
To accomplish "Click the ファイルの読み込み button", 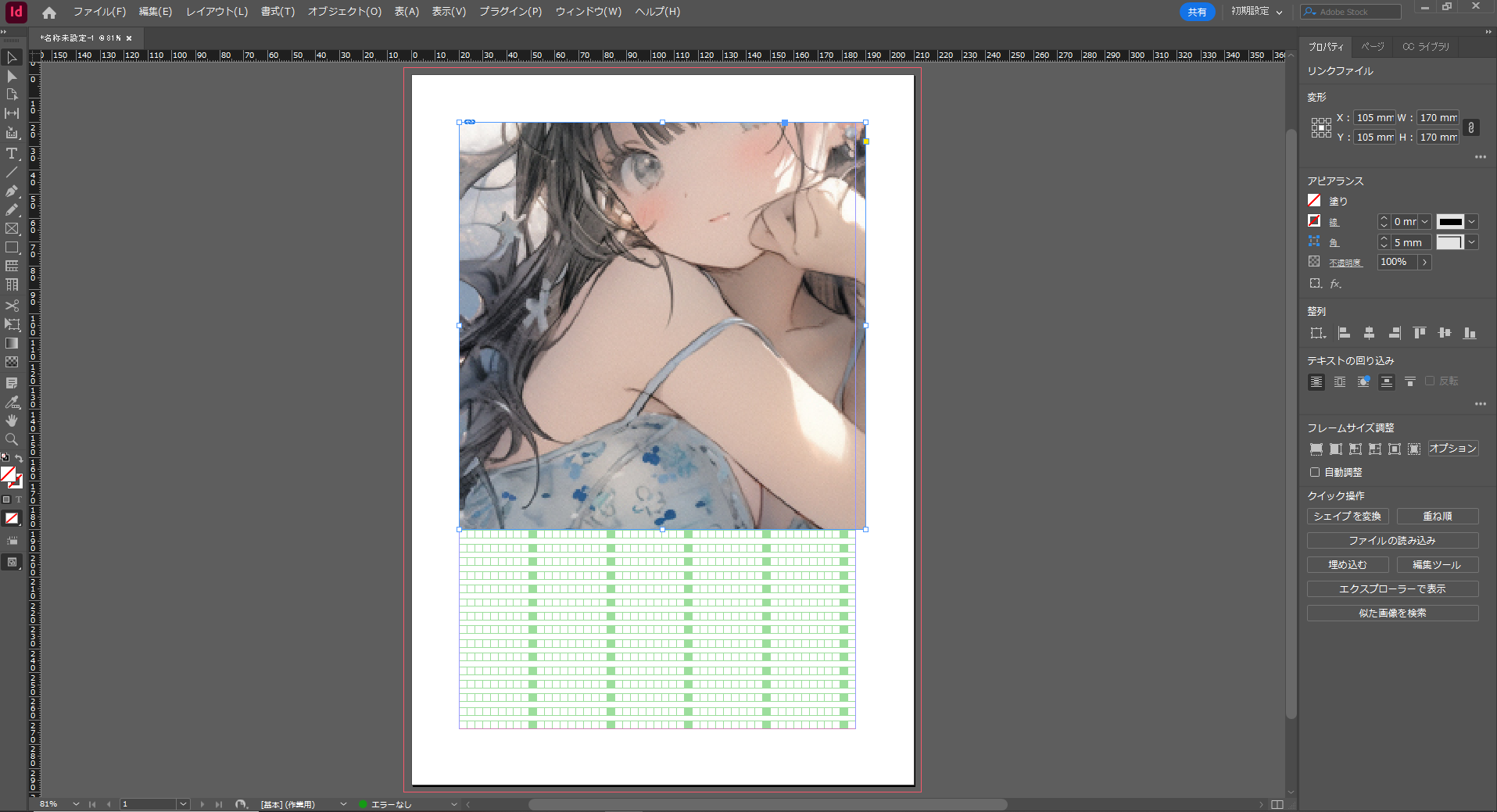I will tap(1392, 541).
